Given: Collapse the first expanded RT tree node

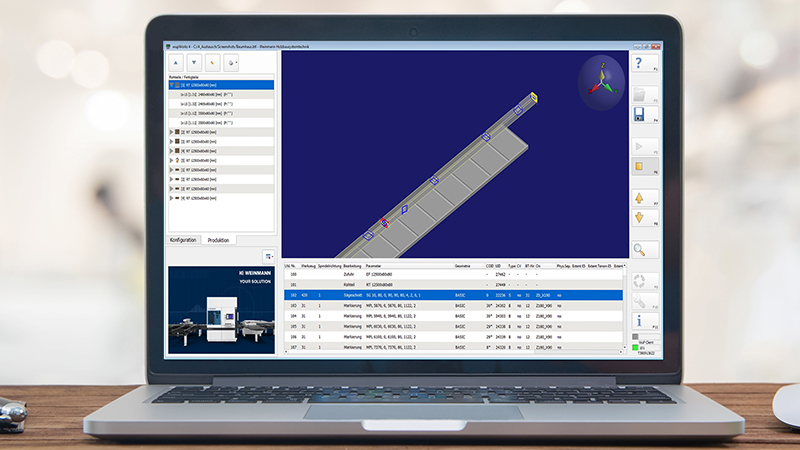Looking at the screenshot, I should 171,85.
